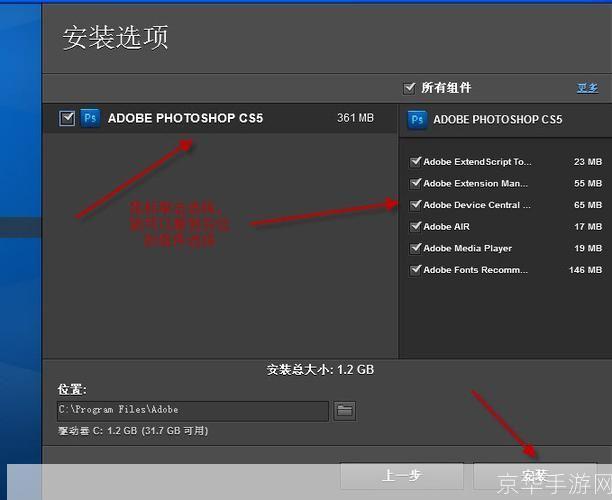
Task: Uncheck the Adobe AIR component
Action: [415, 226]
